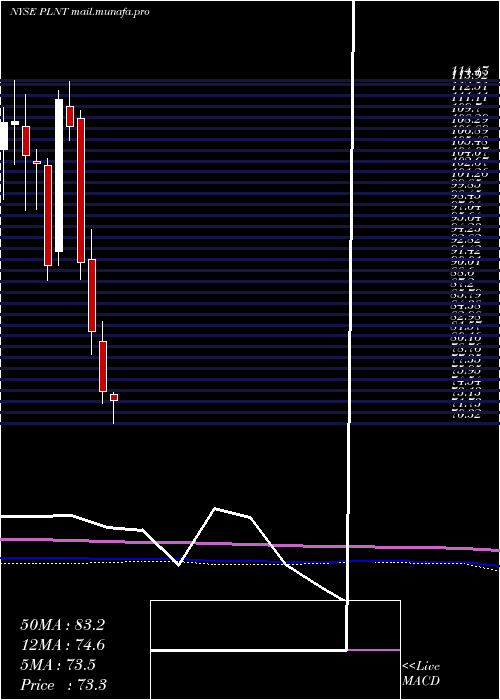This screenshot has height=700, width=500.
Task: Click the 70.32 price axis label
Action: click(x=467, y=415)
